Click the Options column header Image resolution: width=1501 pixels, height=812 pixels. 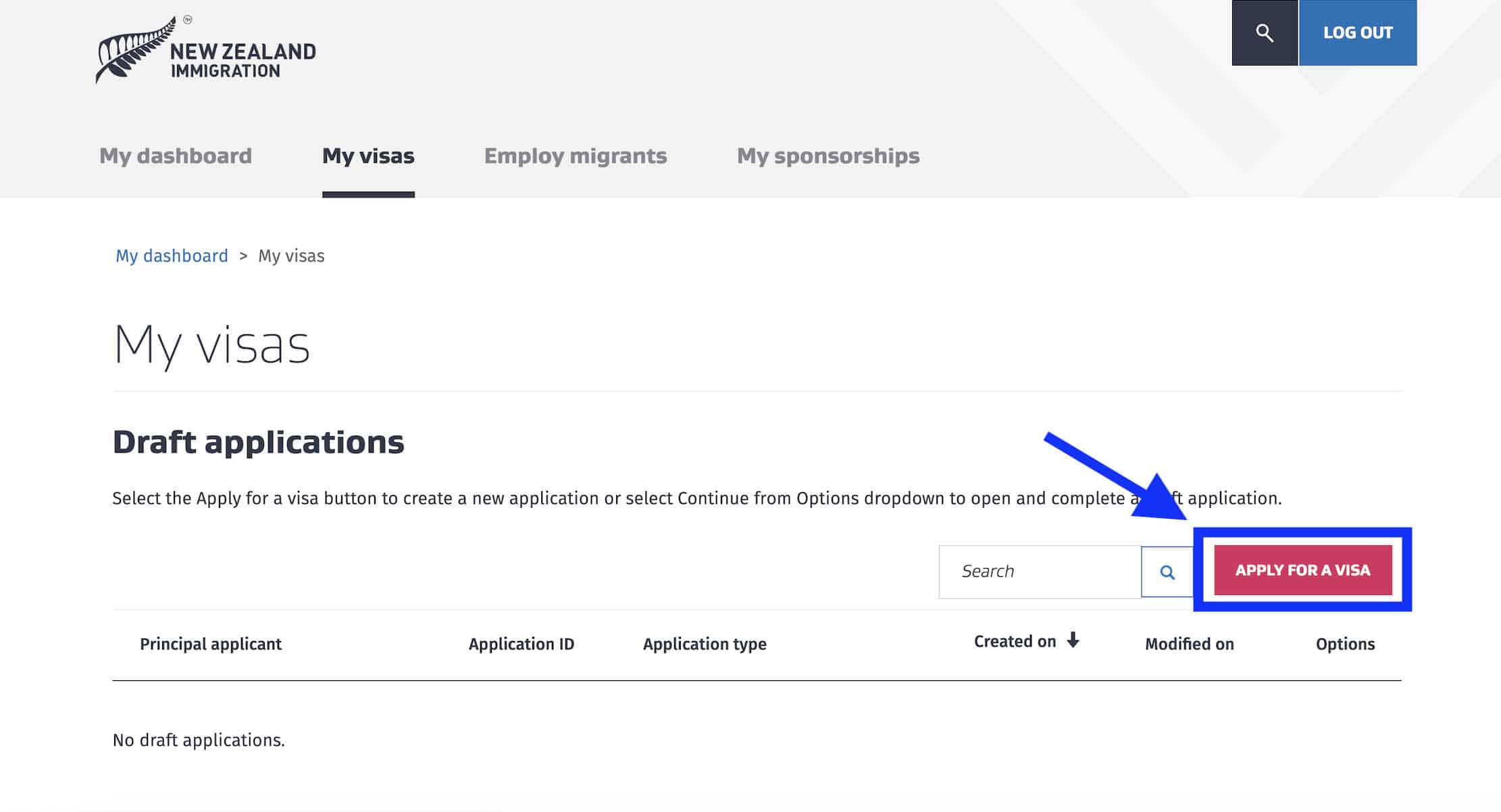coord(1345,644)
